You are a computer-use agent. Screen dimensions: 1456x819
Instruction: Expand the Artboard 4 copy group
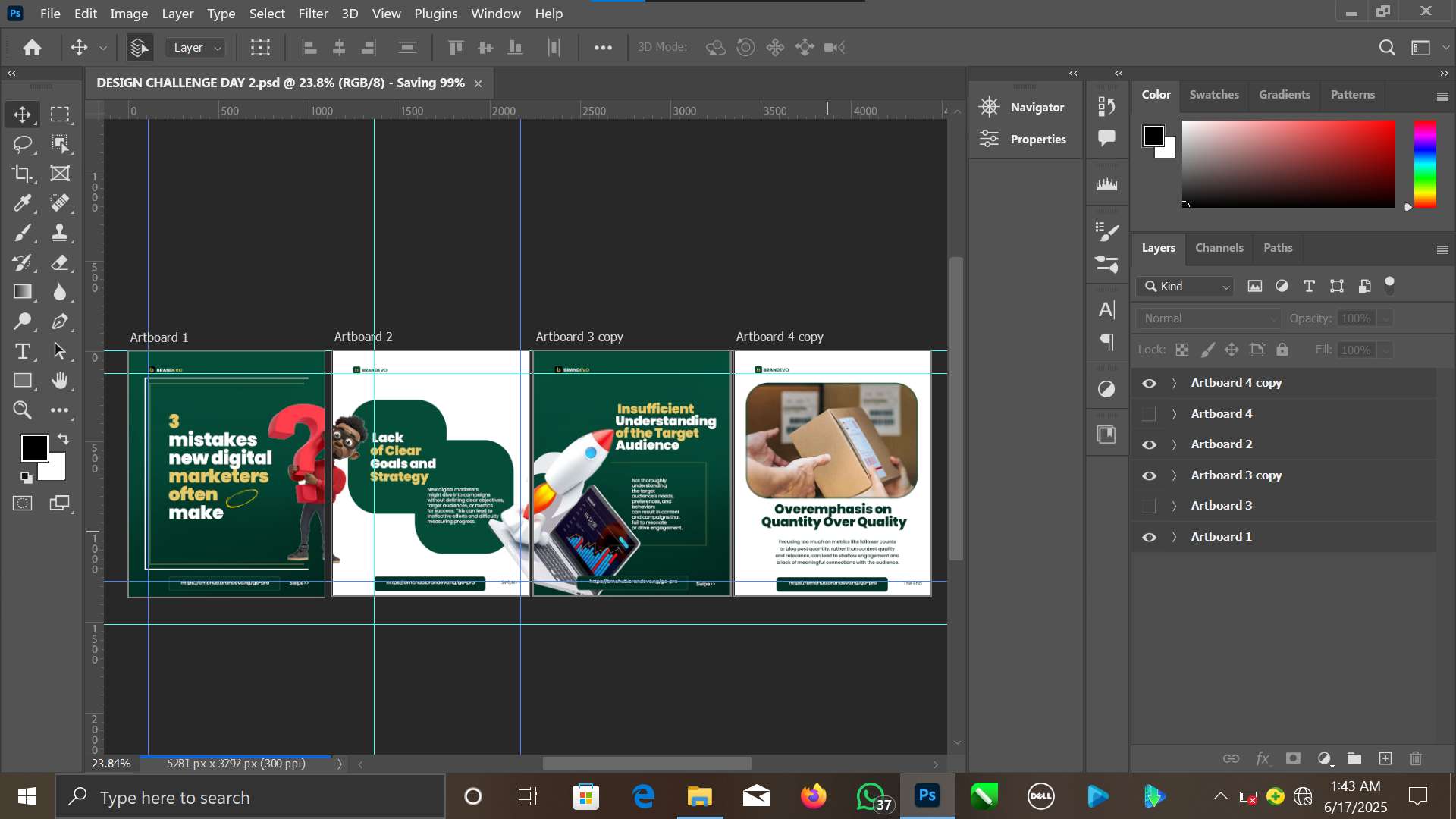point(1174,383)
